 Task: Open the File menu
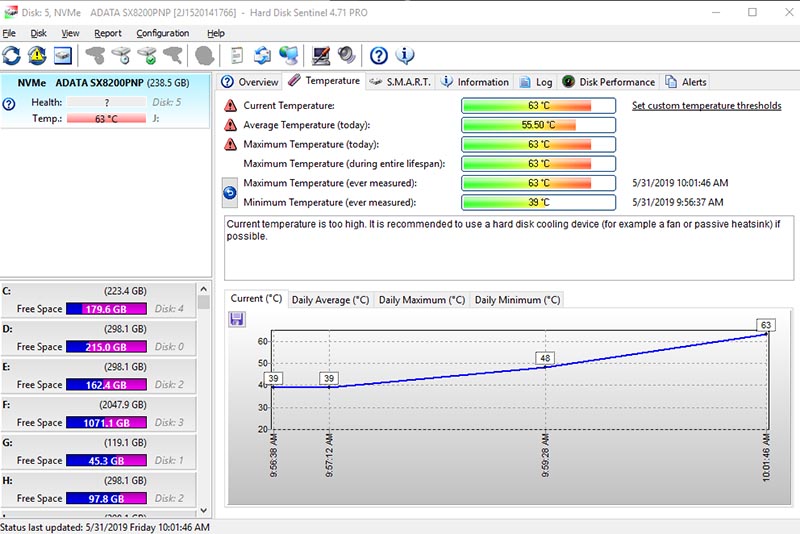click(9, 33)
